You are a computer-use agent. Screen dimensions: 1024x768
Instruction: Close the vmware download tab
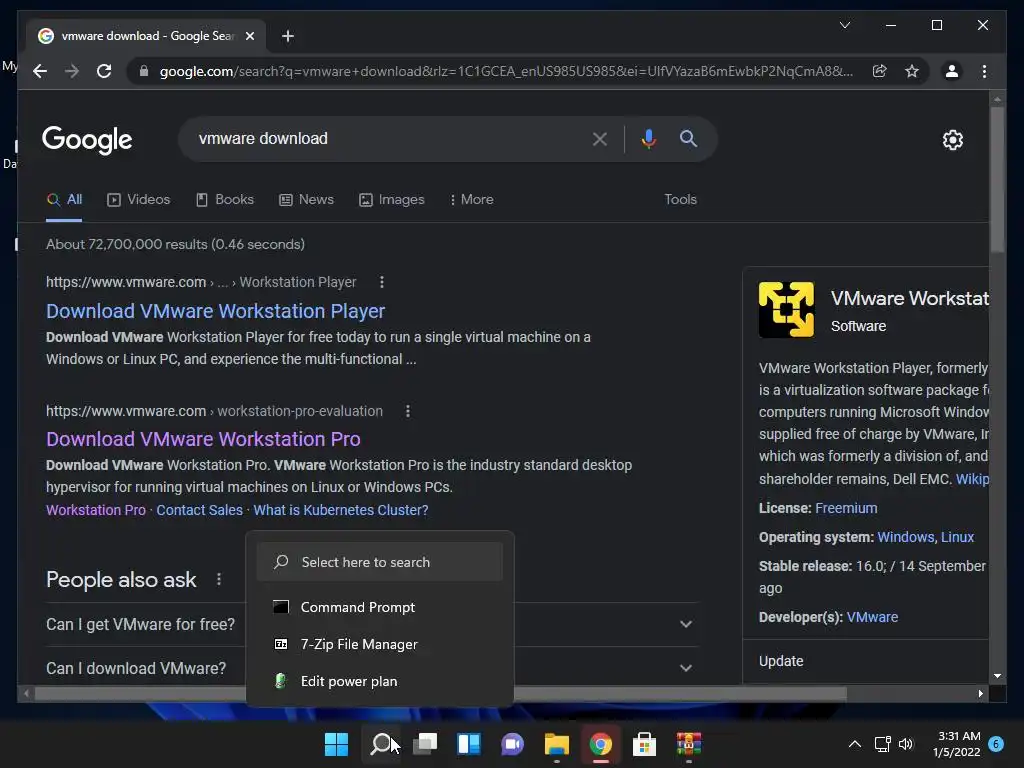249,36
